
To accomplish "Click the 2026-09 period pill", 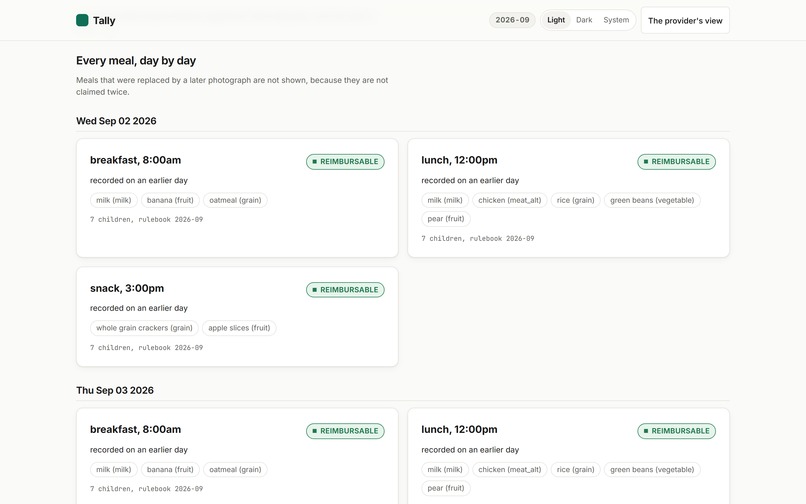I will (x=512, y=20).
